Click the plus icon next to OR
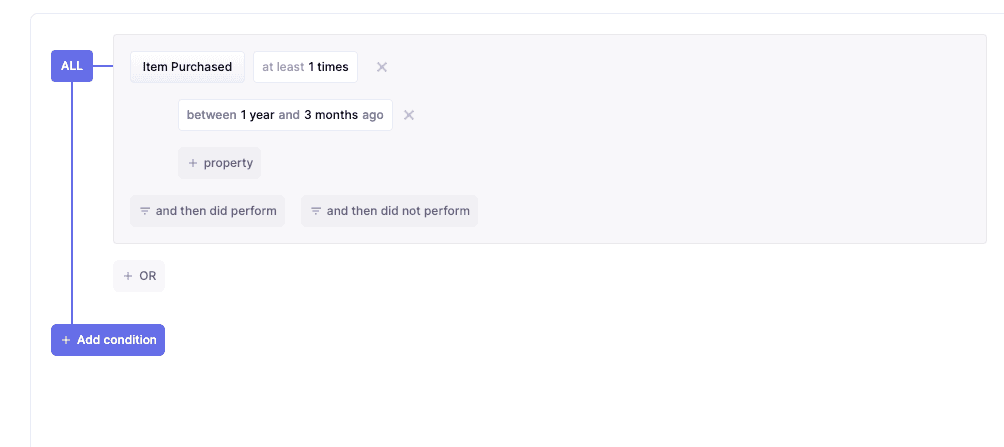1004x447 pixels. 128,276
